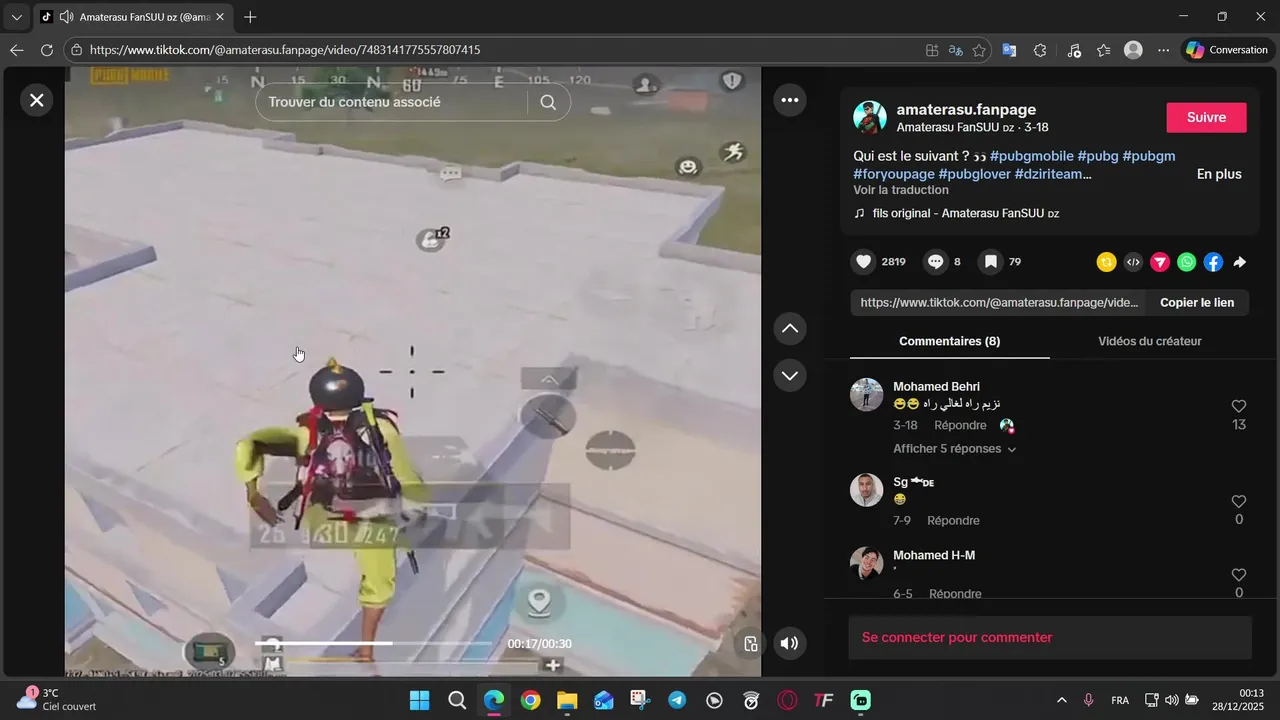Screen dimensions: 1280x720
Task: Toggle auto-scroll icon beside volume button
Action: (x=750, y=643)
